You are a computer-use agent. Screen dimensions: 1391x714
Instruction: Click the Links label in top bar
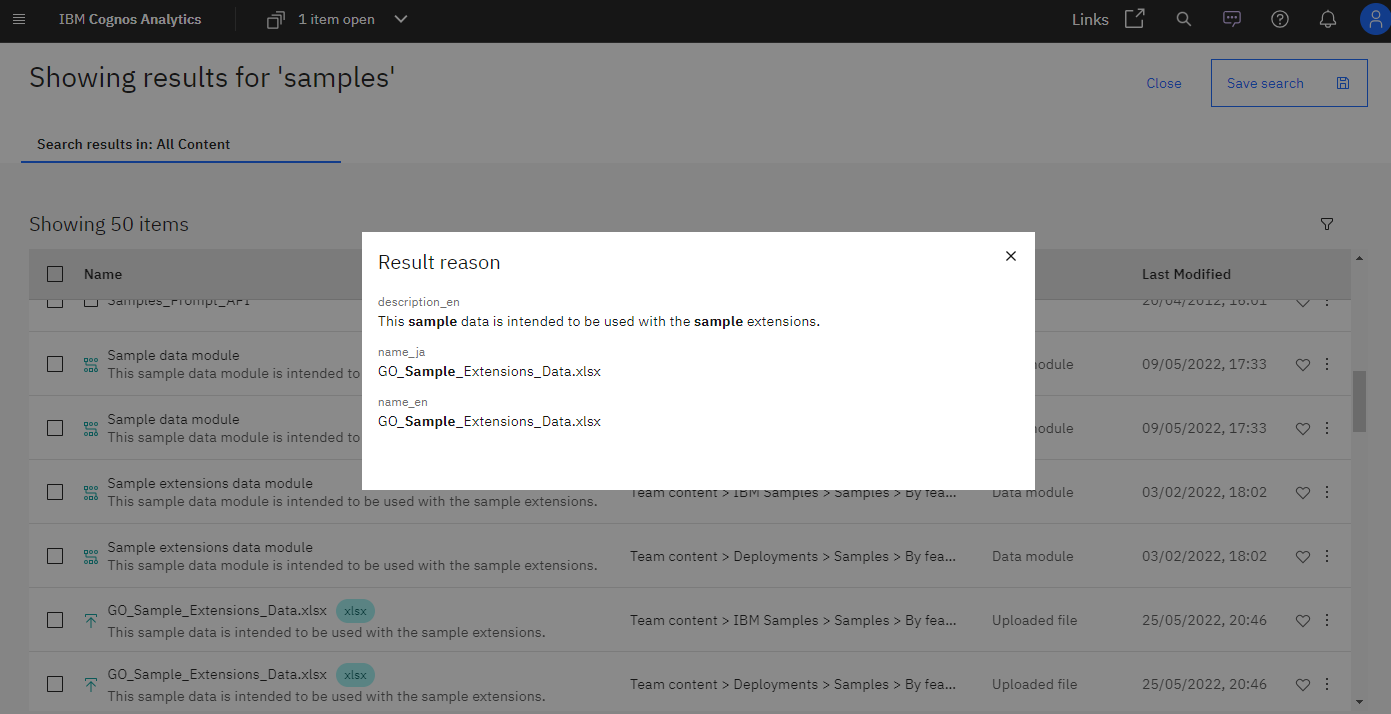tap(1090, 19)
